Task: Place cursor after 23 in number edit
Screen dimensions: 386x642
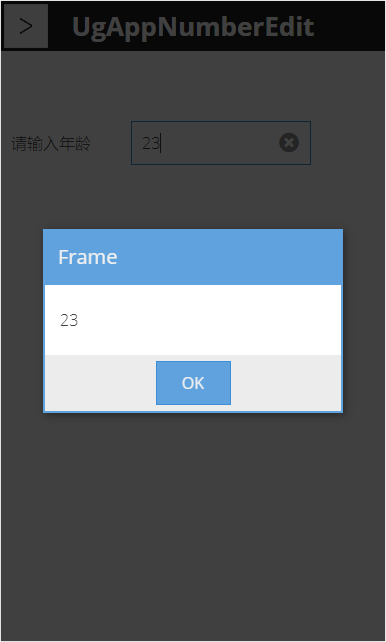Action: pos(161,143)
